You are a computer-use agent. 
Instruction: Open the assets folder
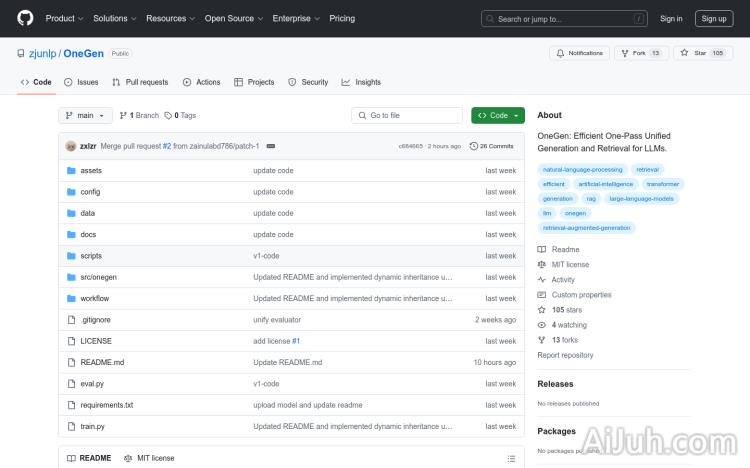(91, 171)
